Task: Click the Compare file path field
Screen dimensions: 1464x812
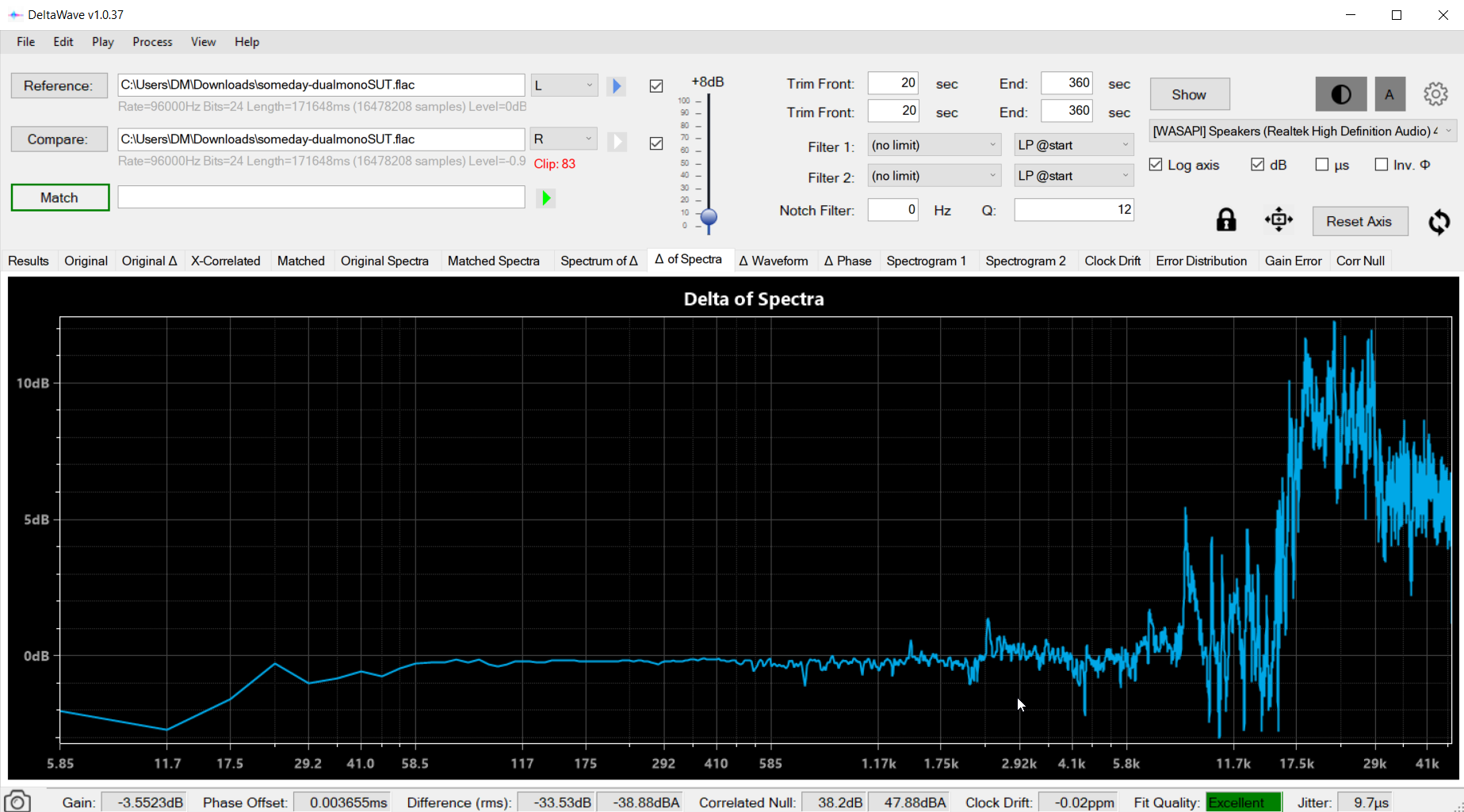Action: tap(321, 139)
